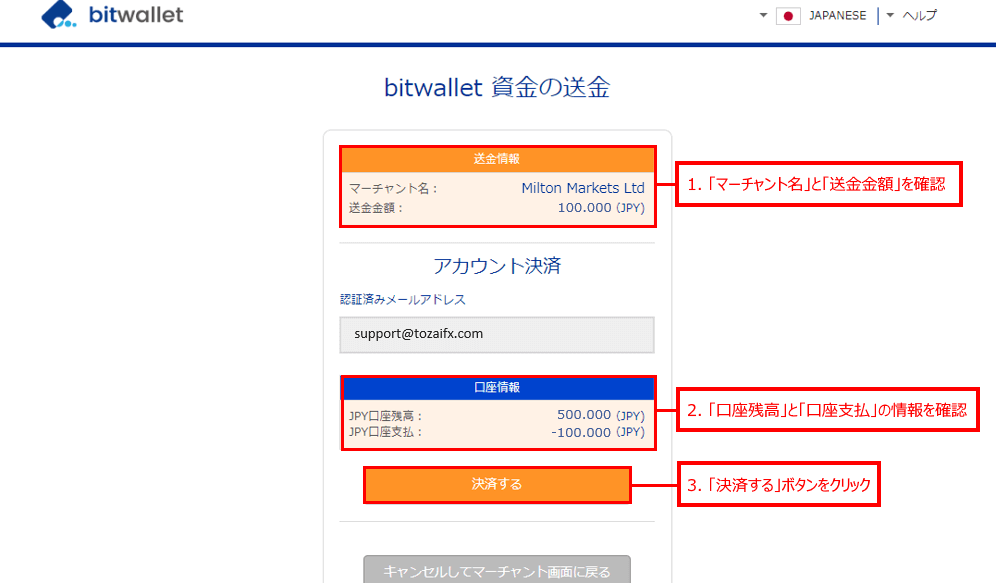Click the bitwallet 資金の送金 page title
Image resolution: width=996 pixels, height=583 pixels.
click(497, 88)
